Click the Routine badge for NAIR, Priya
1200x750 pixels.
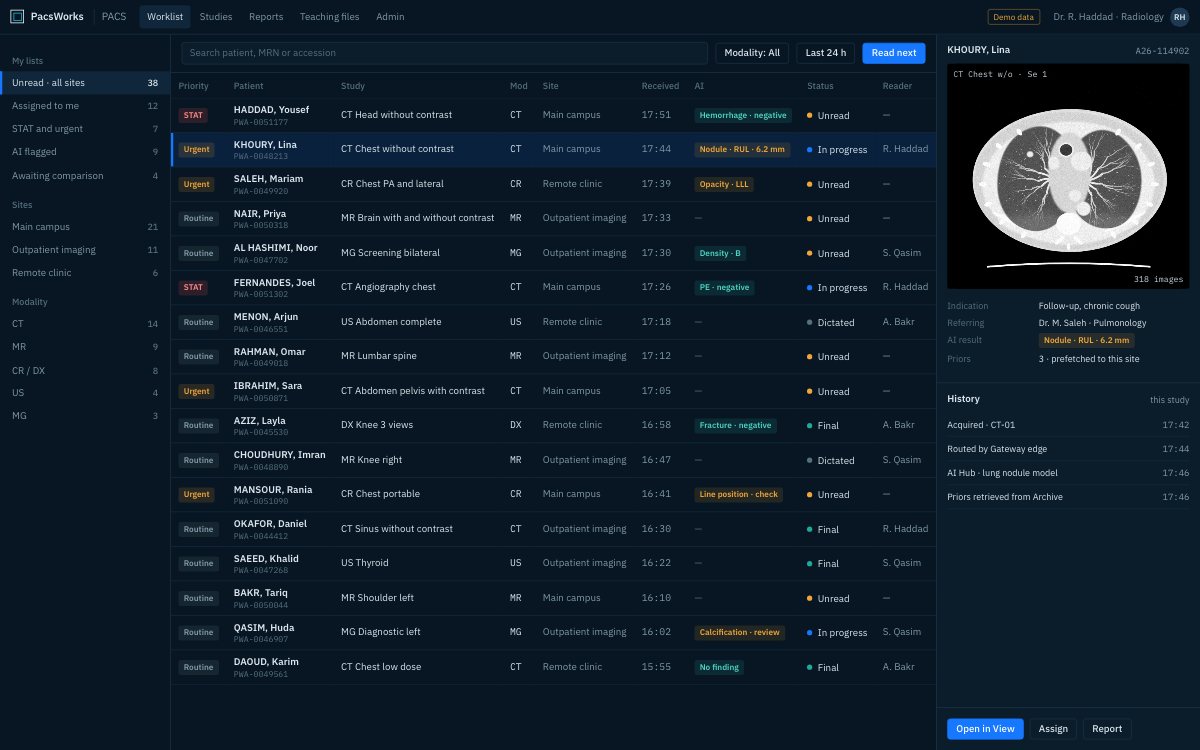pos(198,218)
